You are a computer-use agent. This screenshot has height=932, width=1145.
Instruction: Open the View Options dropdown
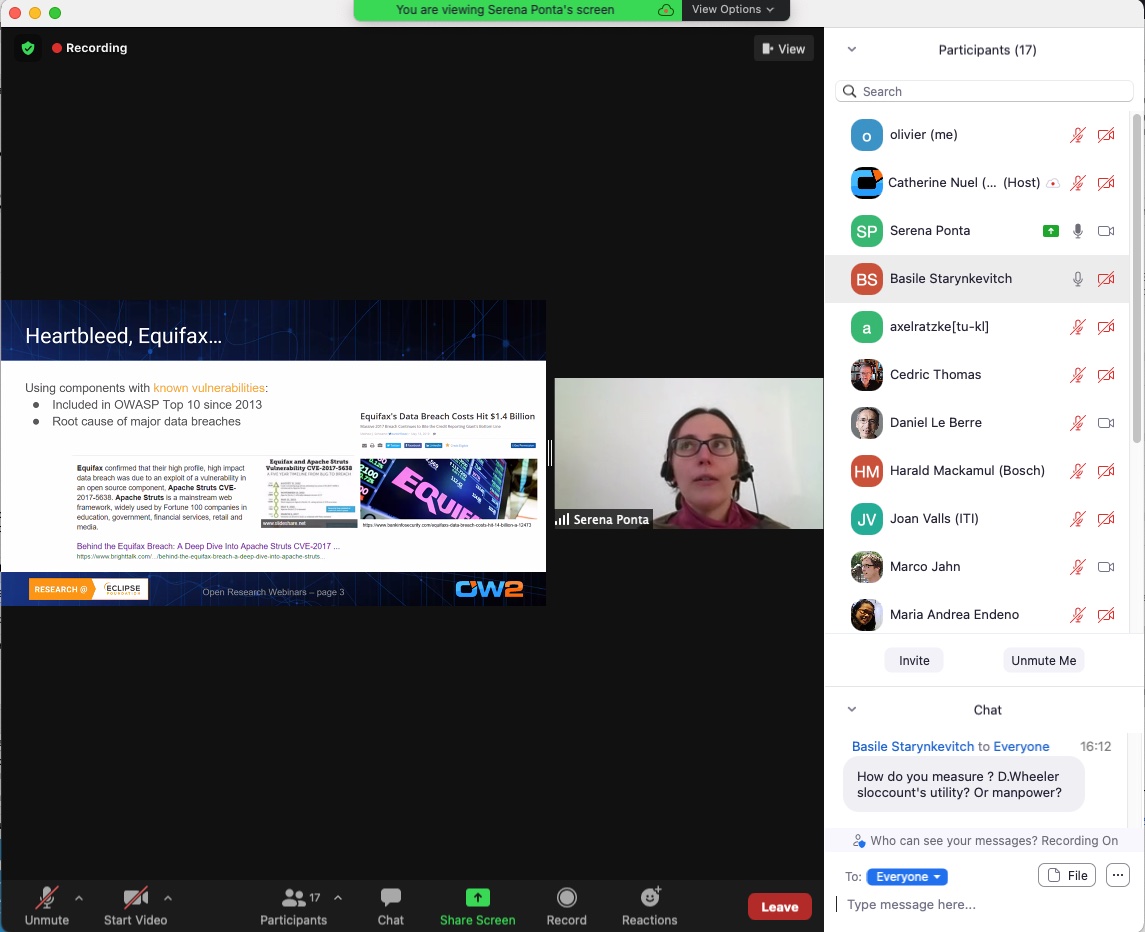click(732, 9)
